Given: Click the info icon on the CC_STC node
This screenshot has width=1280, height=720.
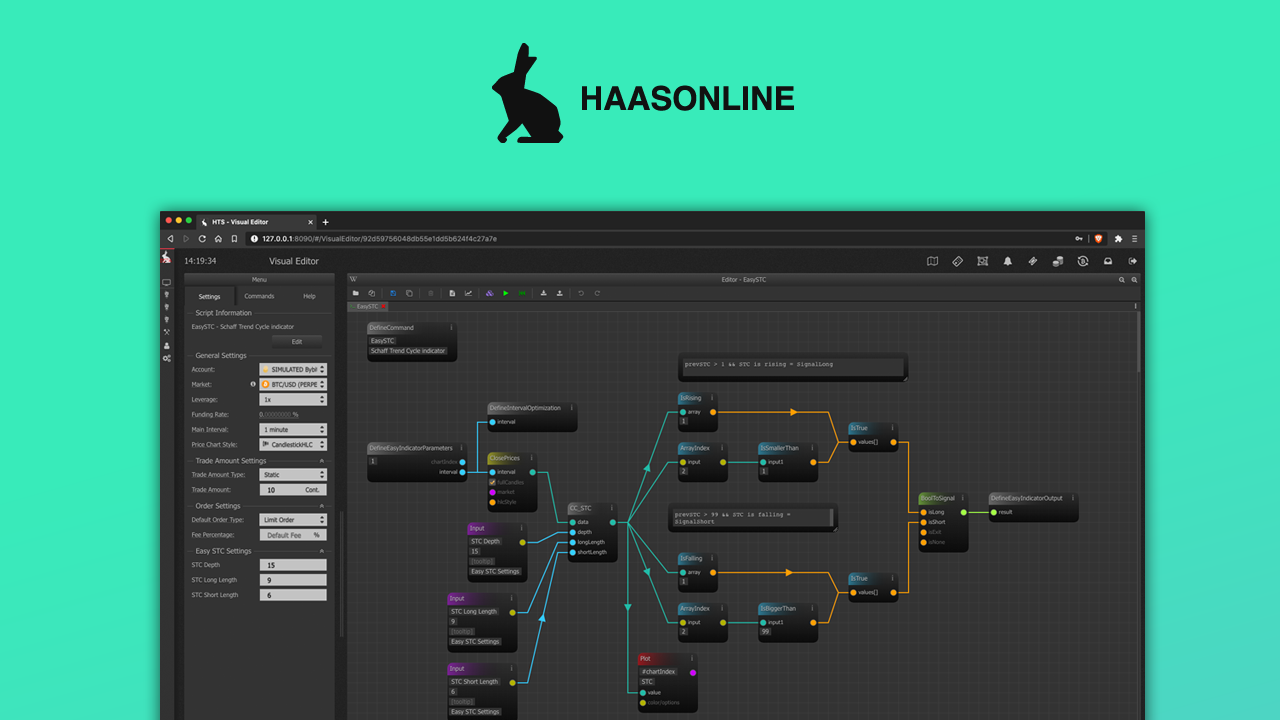Looking at the screenshot, I should pyautogui.click(x=612, y=508).
